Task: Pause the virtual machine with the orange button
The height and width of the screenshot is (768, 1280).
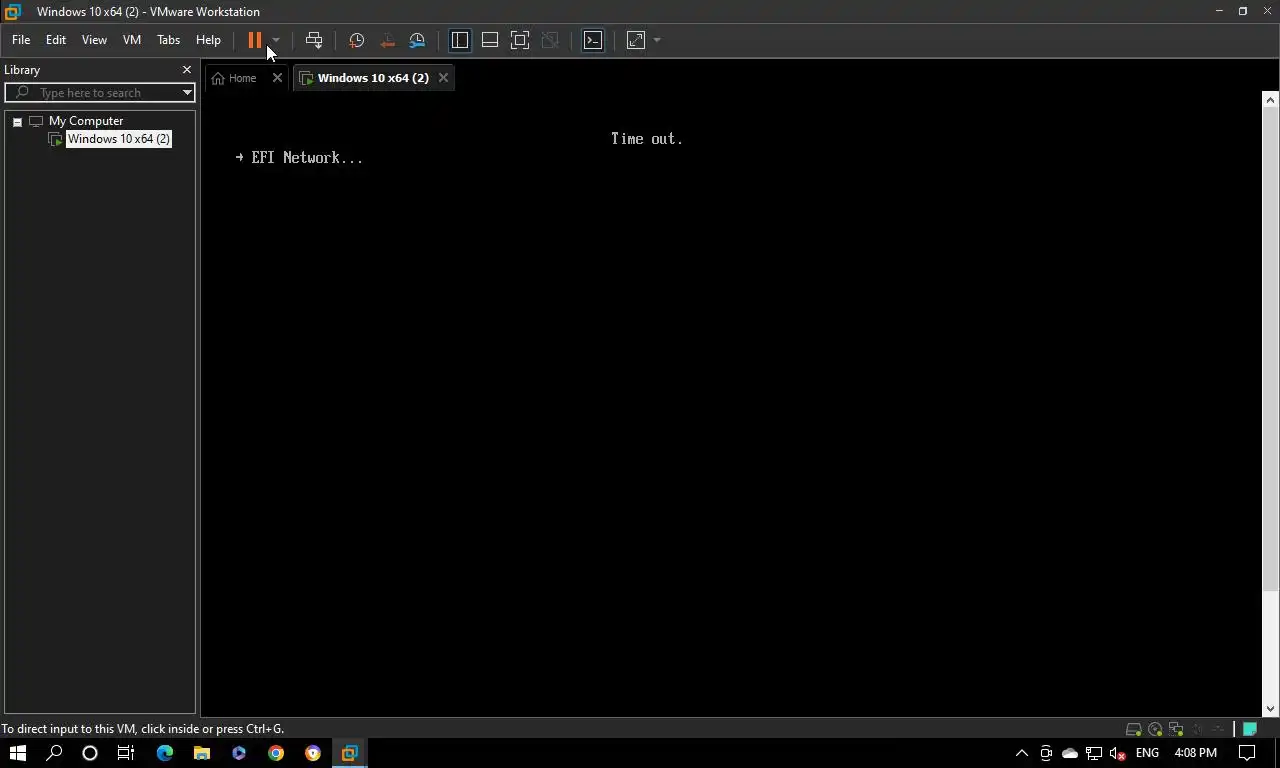Action: 255,40
